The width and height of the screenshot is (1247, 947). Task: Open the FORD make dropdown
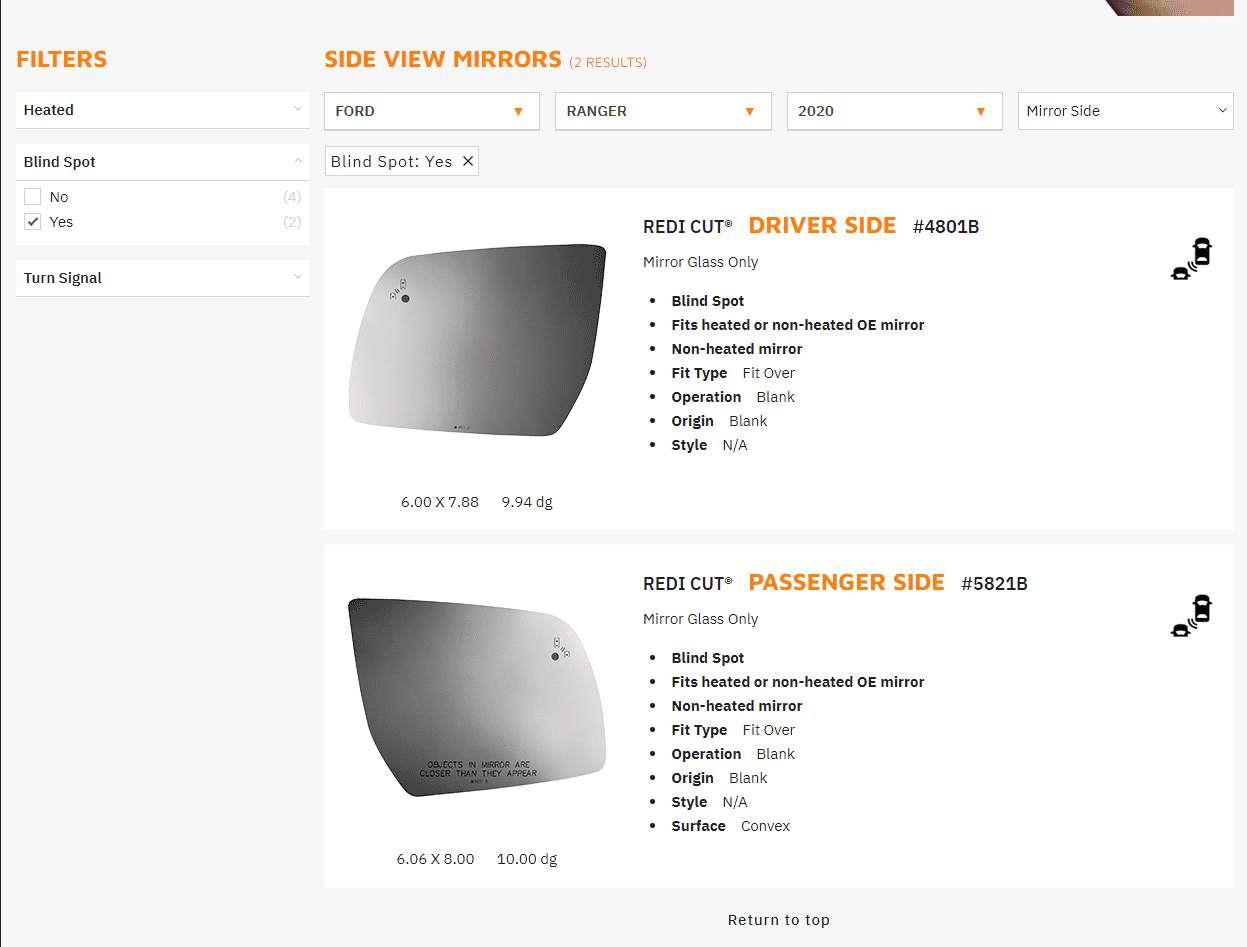(432, 111)
